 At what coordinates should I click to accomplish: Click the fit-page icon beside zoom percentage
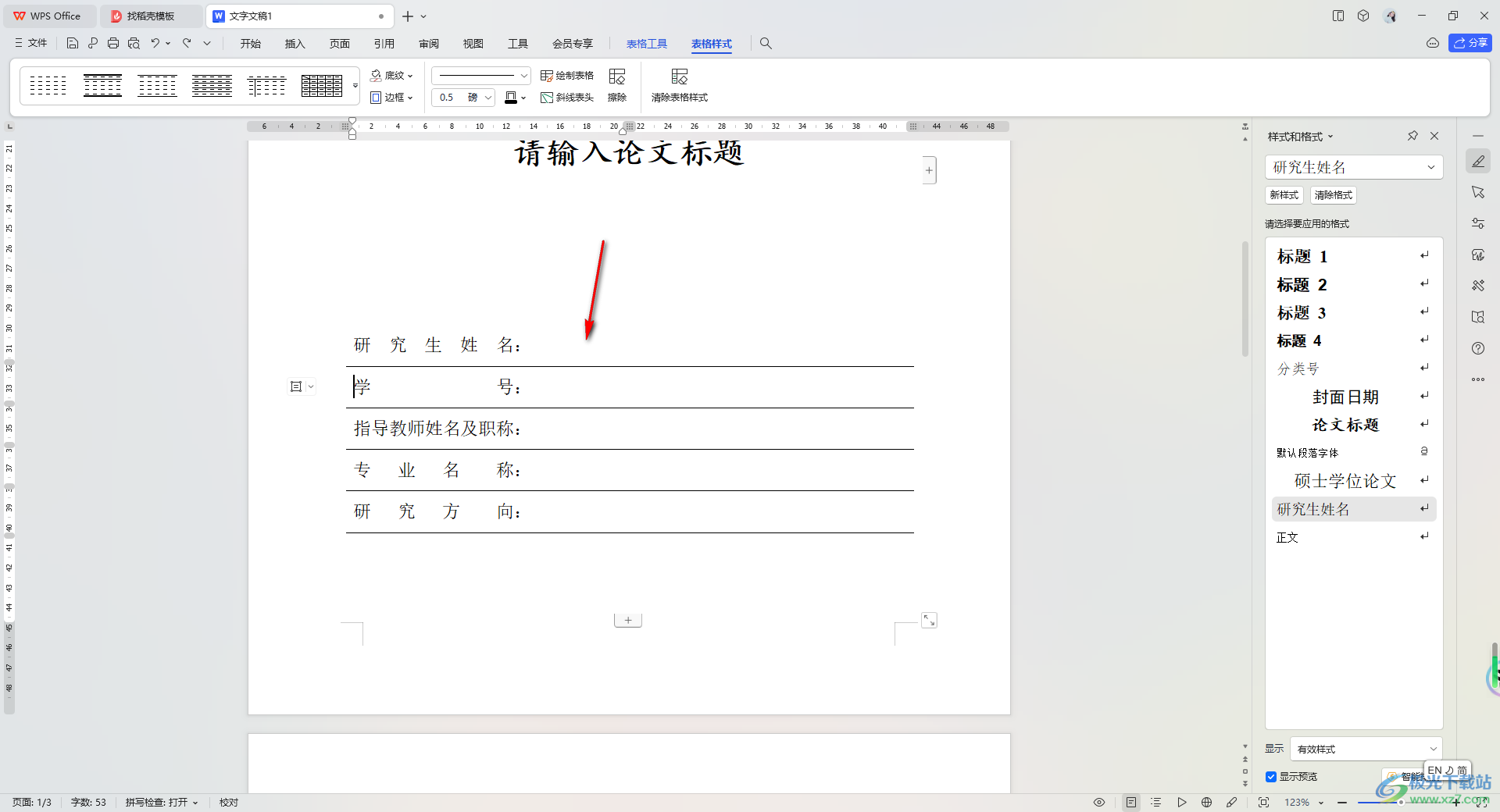click(1263, 803)
